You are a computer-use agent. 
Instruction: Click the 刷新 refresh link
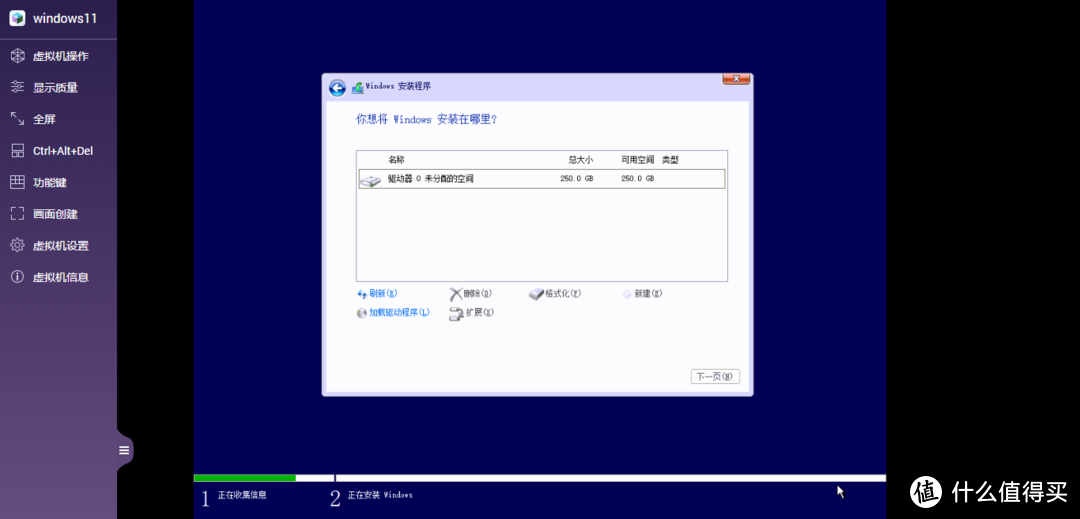[x=377, y=294]
